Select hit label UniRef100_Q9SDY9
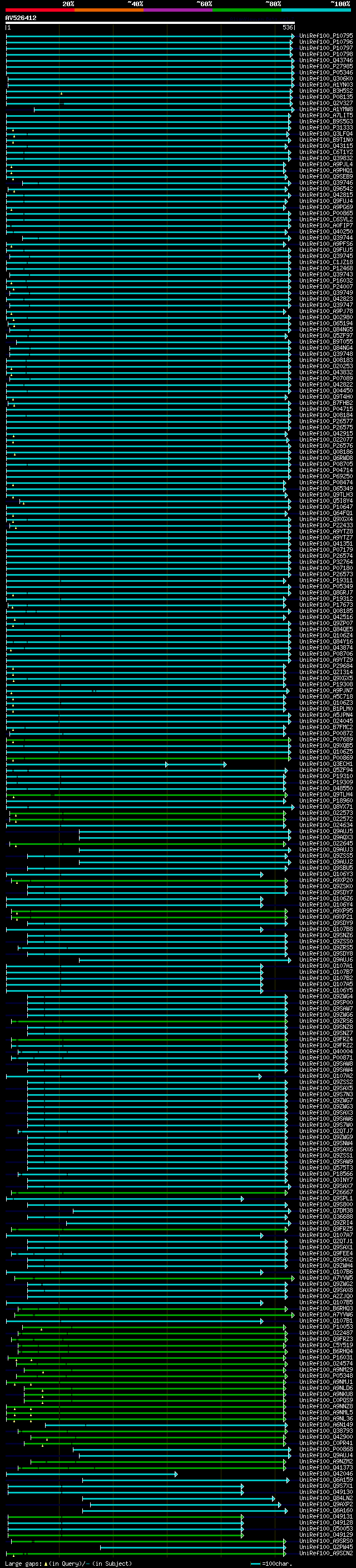 [x=326, y=923]
